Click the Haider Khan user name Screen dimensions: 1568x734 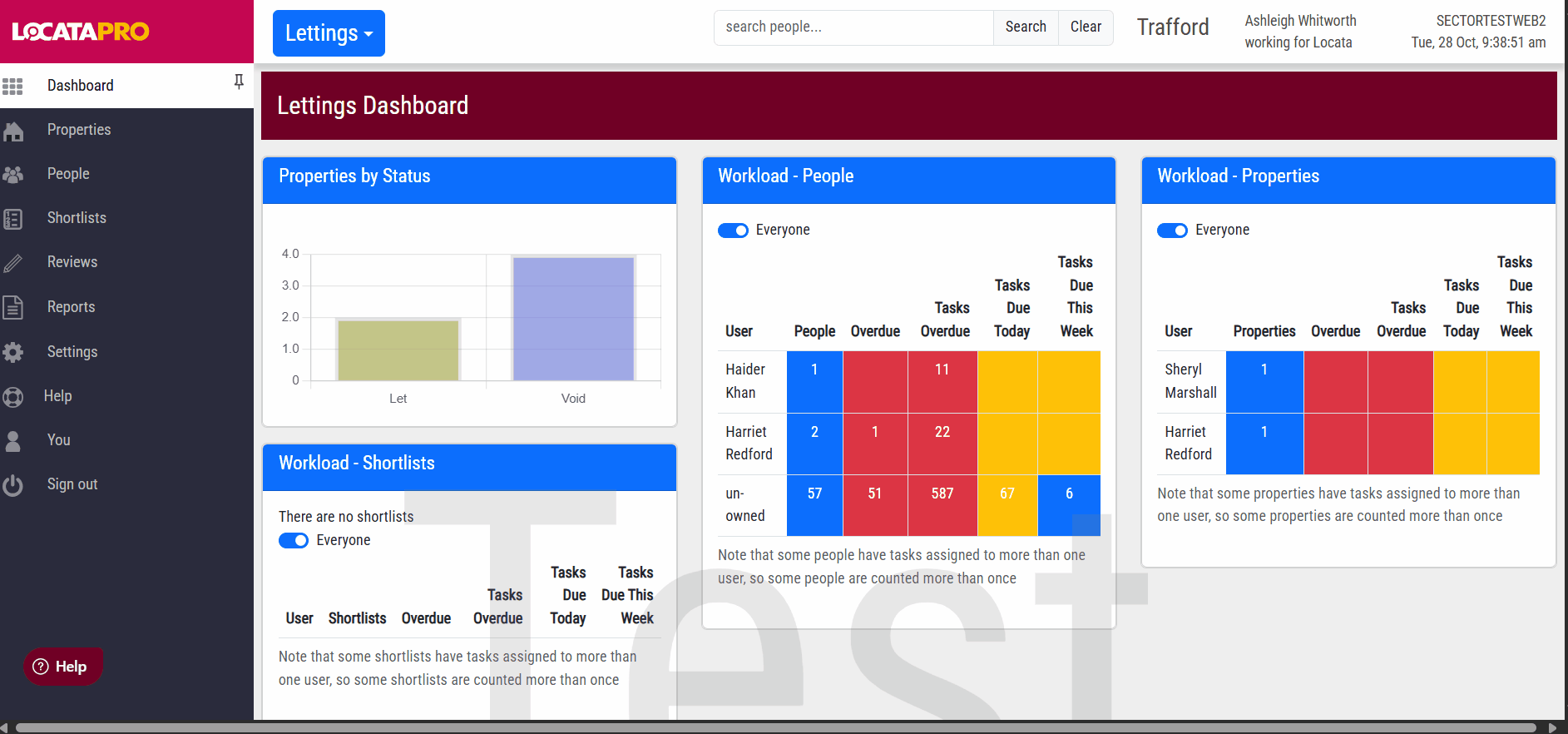tap(745, 381)
